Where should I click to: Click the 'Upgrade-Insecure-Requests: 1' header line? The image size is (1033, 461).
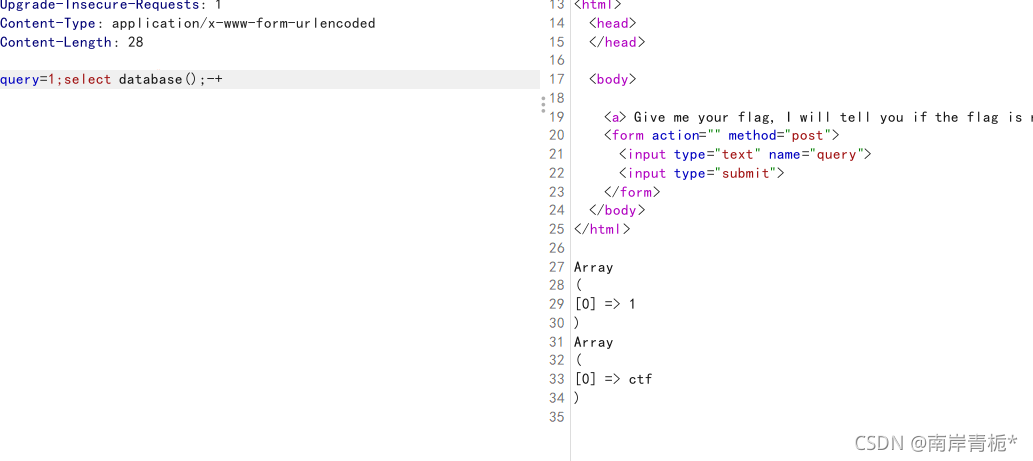[111, 5]
